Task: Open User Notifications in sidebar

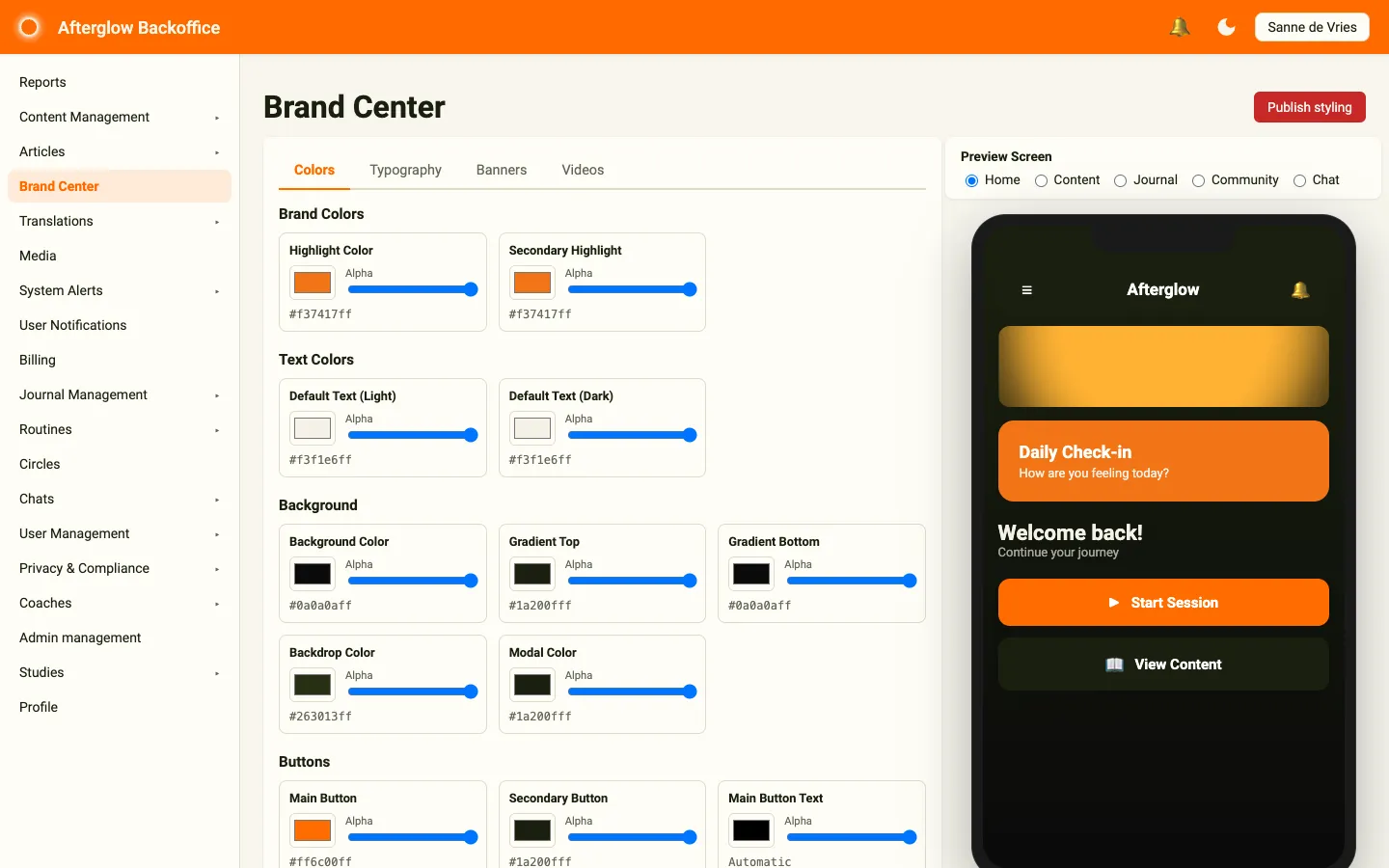Action: click(120, 325)
